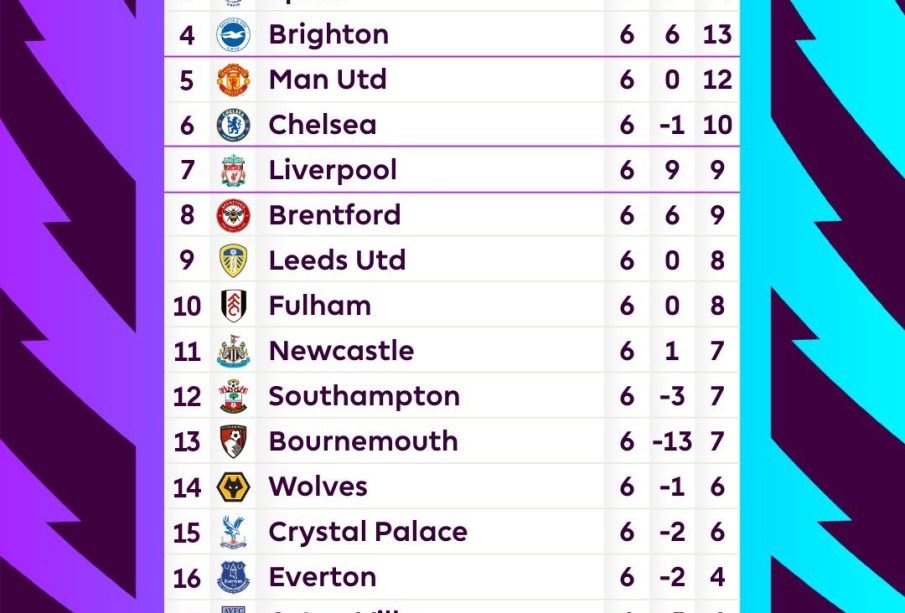The width and height of the screenshot is (905, 613).
Task: Select the Bournemouth club badge
Action: pos(233,441)
